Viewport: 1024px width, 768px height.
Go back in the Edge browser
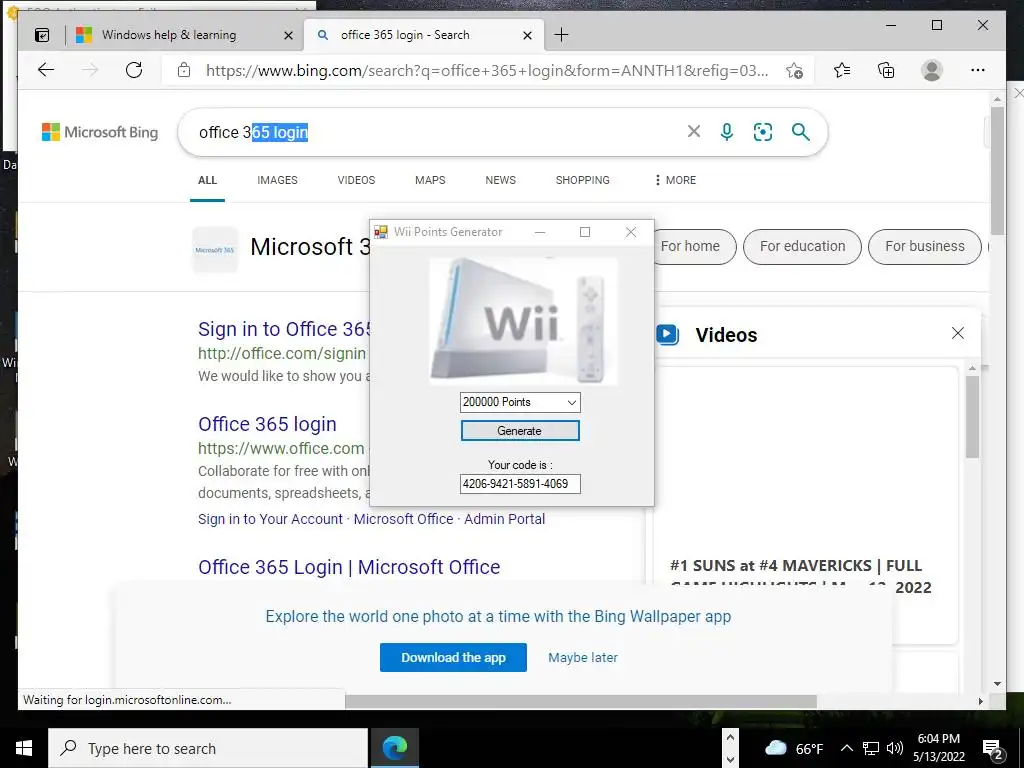point(46,70)
